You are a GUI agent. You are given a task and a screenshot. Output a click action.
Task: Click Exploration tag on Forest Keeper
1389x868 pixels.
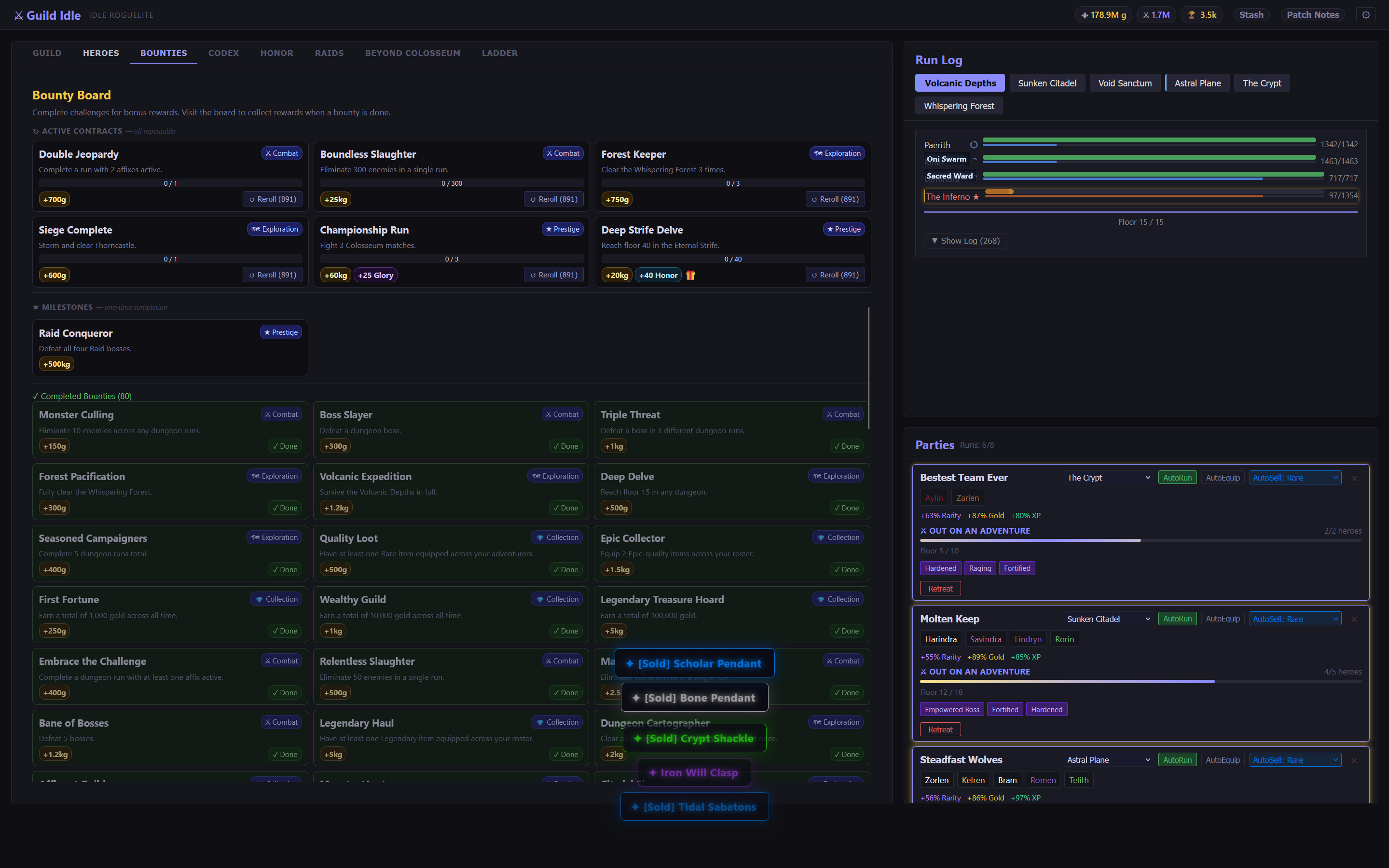point(837,153)
